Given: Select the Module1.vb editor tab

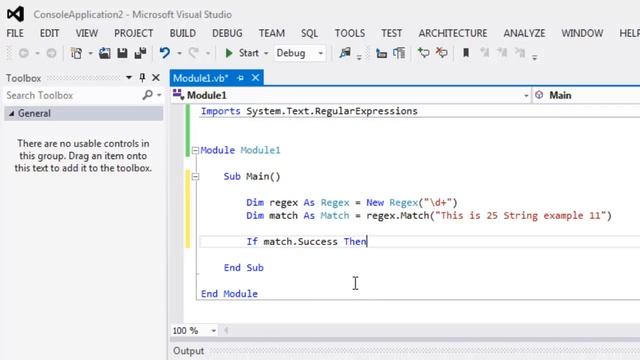Looking at the screenshot, I should 200,78.
